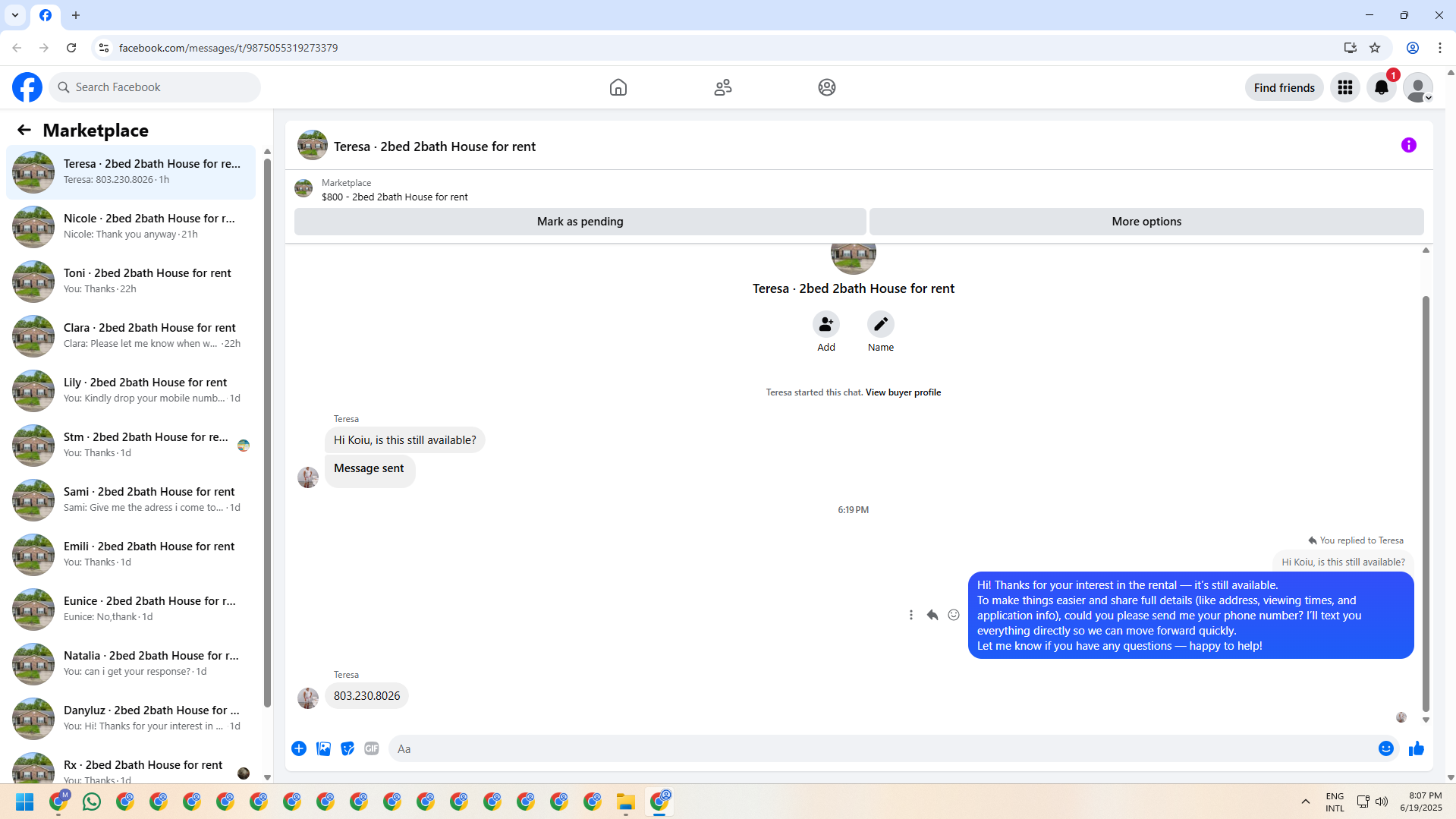Click the Chrome address bar URL
The height and width of the screenshot is (819, 1456).
point(228,48)
